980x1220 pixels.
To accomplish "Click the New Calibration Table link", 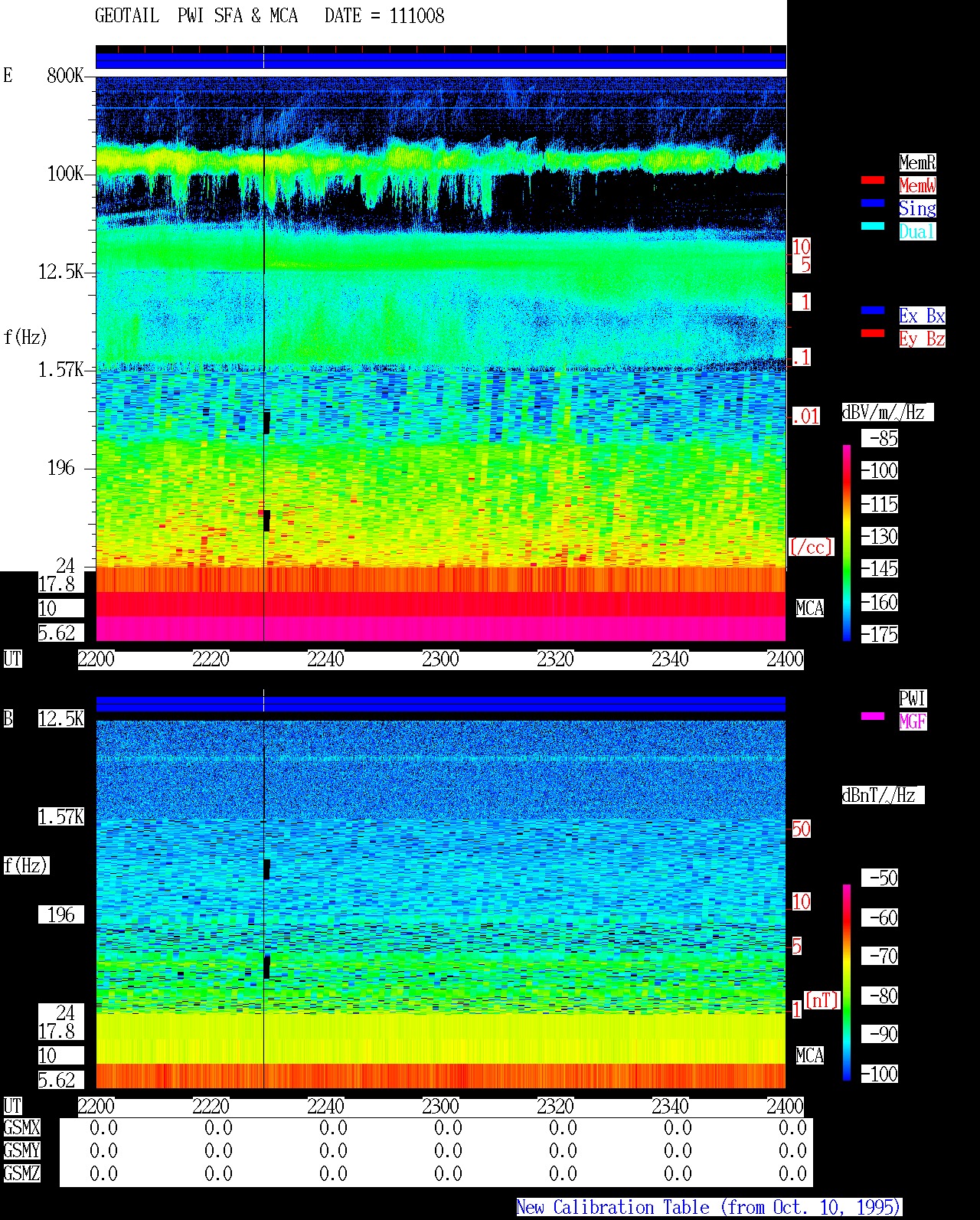I will coord(709,1208).
